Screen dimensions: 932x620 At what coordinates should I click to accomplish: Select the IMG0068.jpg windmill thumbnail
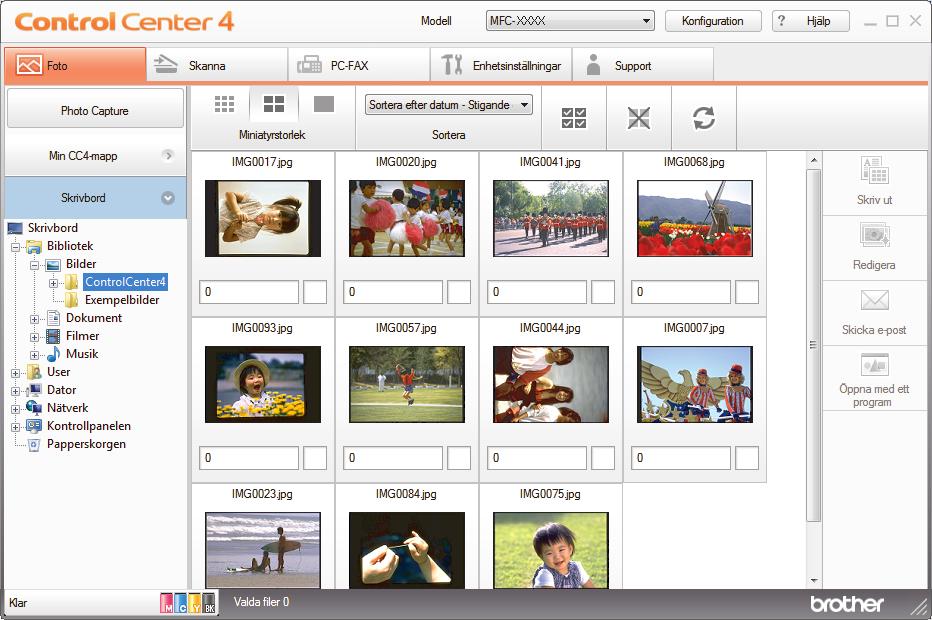click(694, 219)
